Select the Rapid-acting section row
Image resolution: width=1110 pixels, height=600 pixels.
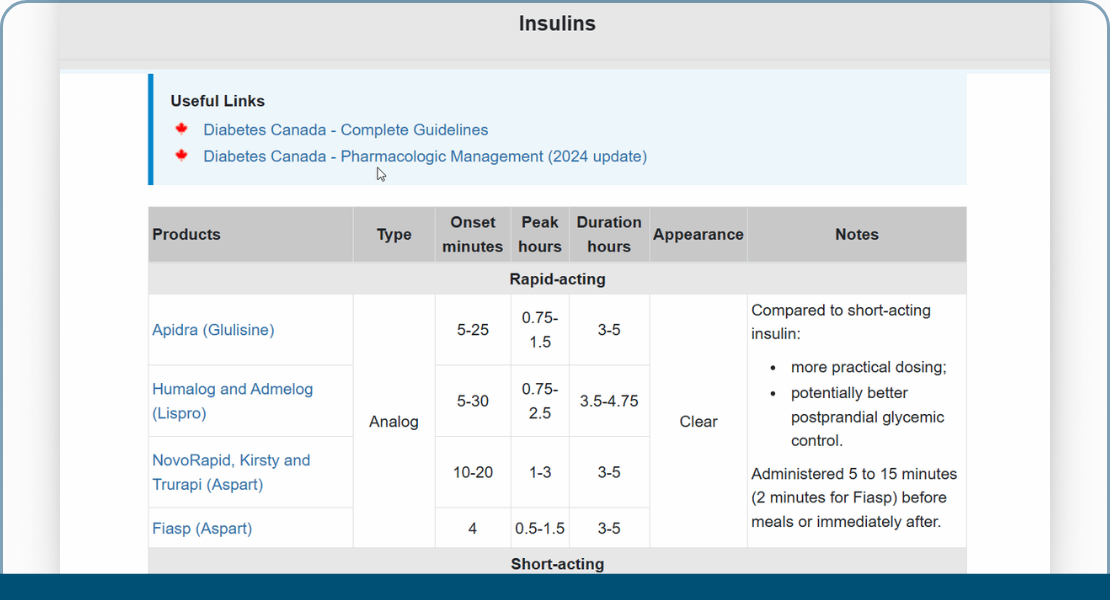point(557,279)
